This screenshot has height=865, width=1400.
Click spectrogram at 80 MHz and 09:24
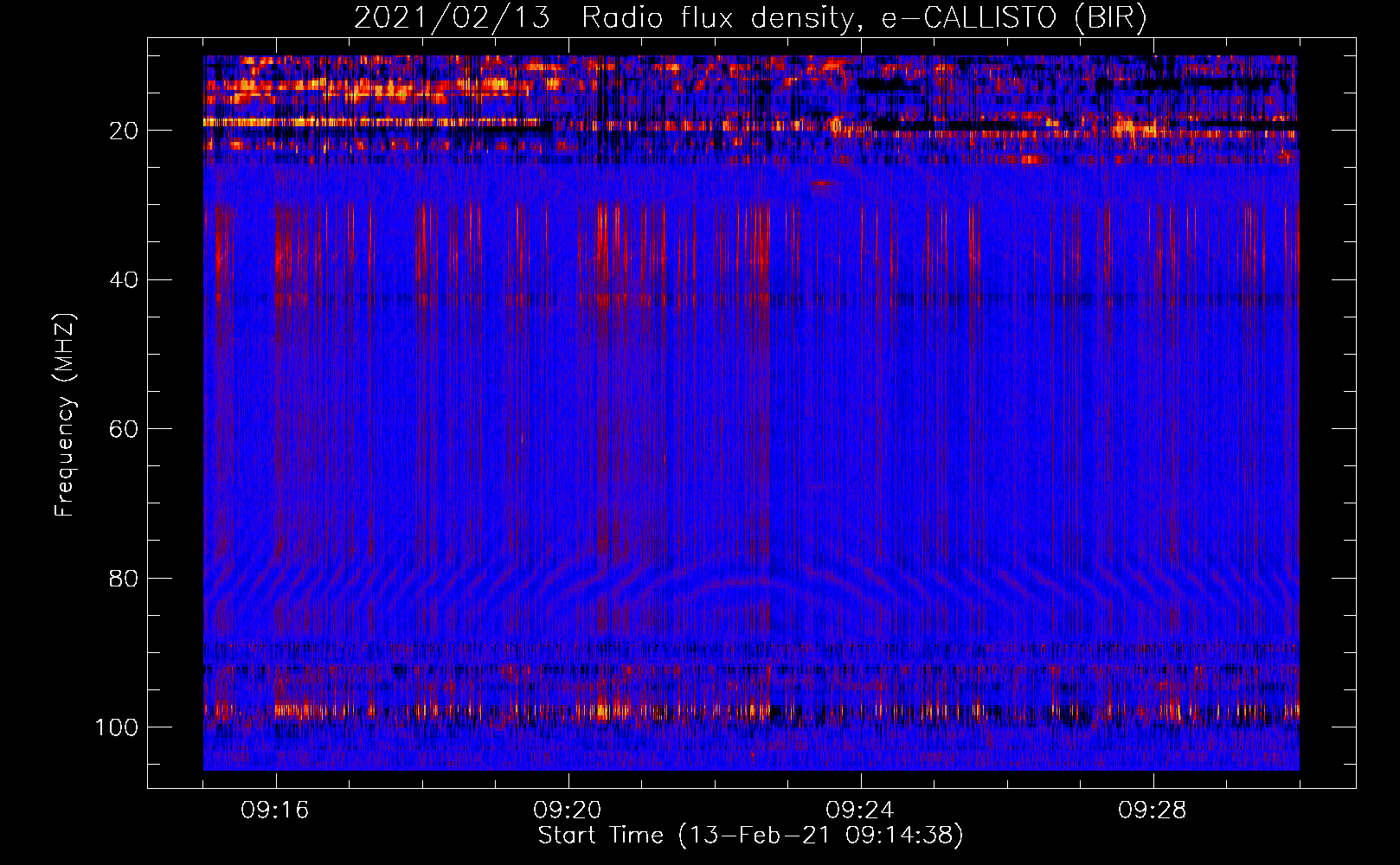(x=861, y=577)
